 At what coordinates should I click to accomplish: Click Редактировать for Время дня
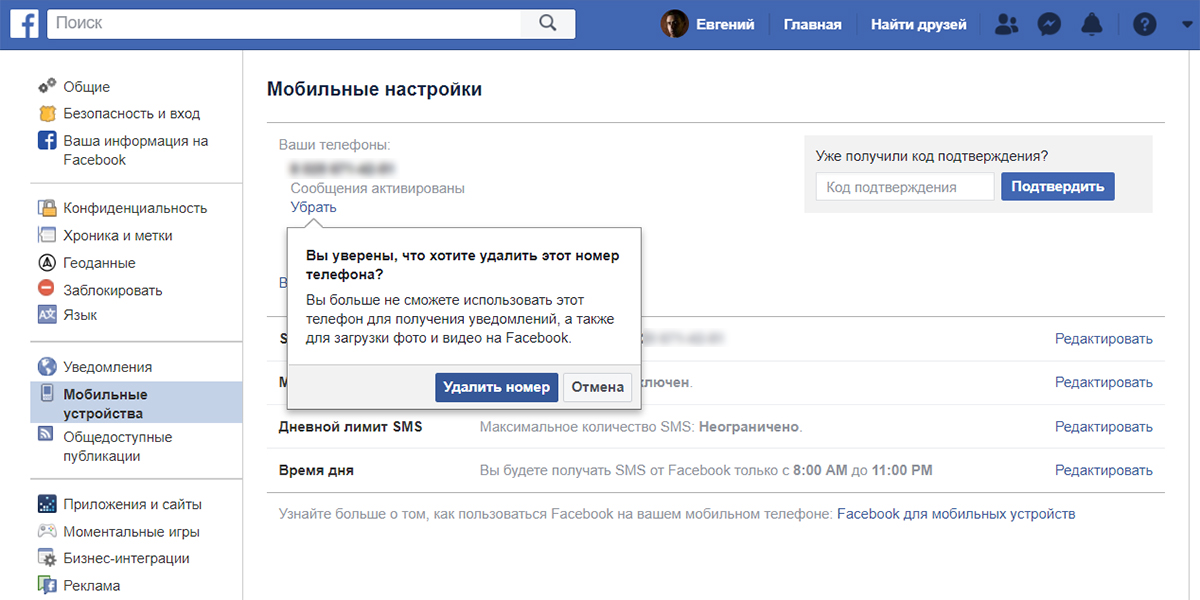pyautogui.click(x=1104, y=470)
